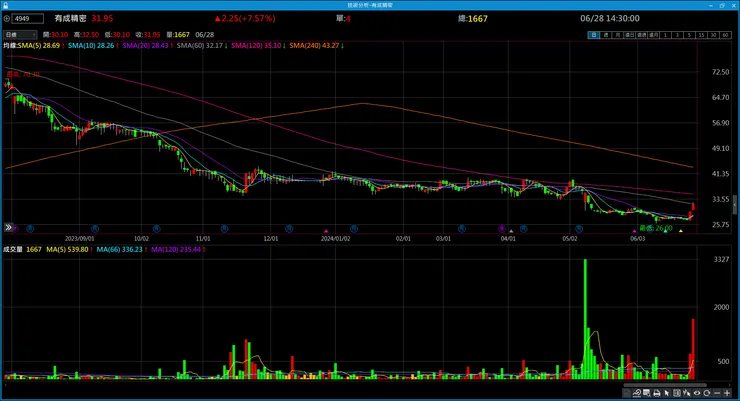Click the 05/02 date axis label

point(570,239)
